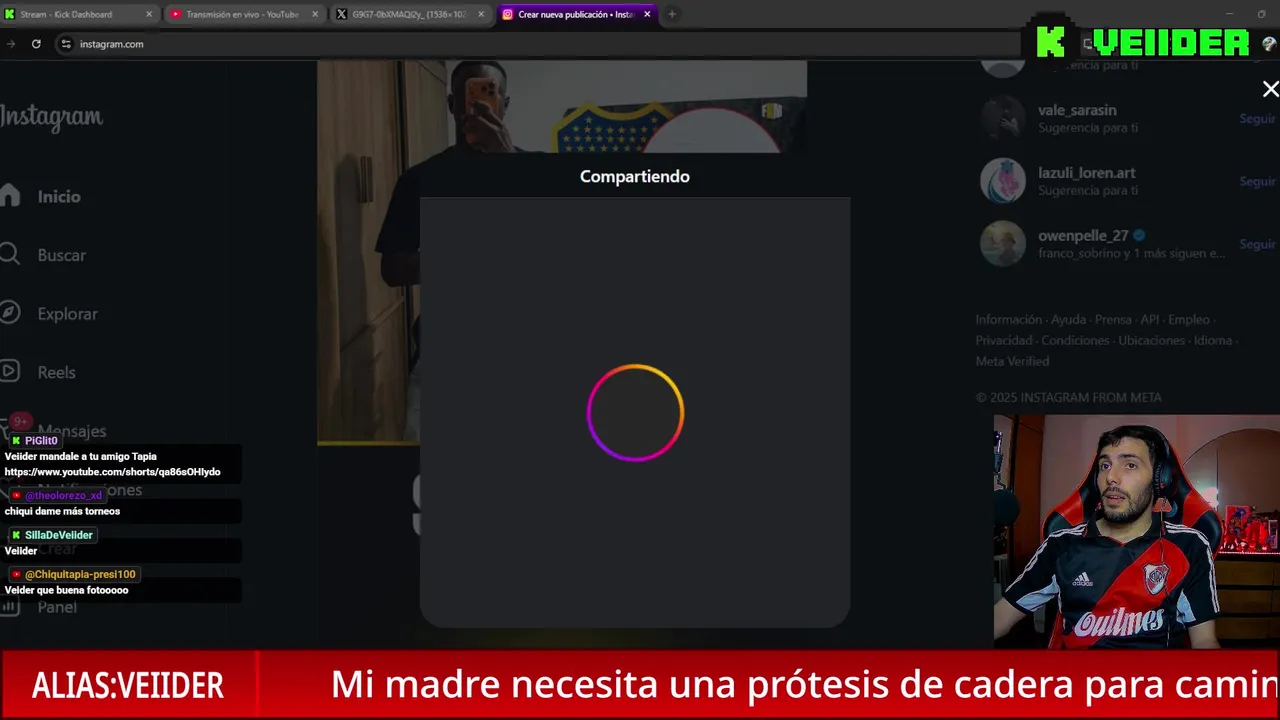The height and width of the screenshot is (720, 1280).
Task: Click the loading spinner in the share dialog
Action: pyautogui.click(x=635, y=413)
